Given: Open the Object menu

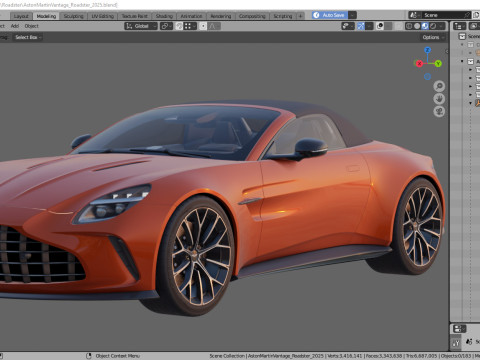Looking at the screenshot, I should (x=31, y=26).
